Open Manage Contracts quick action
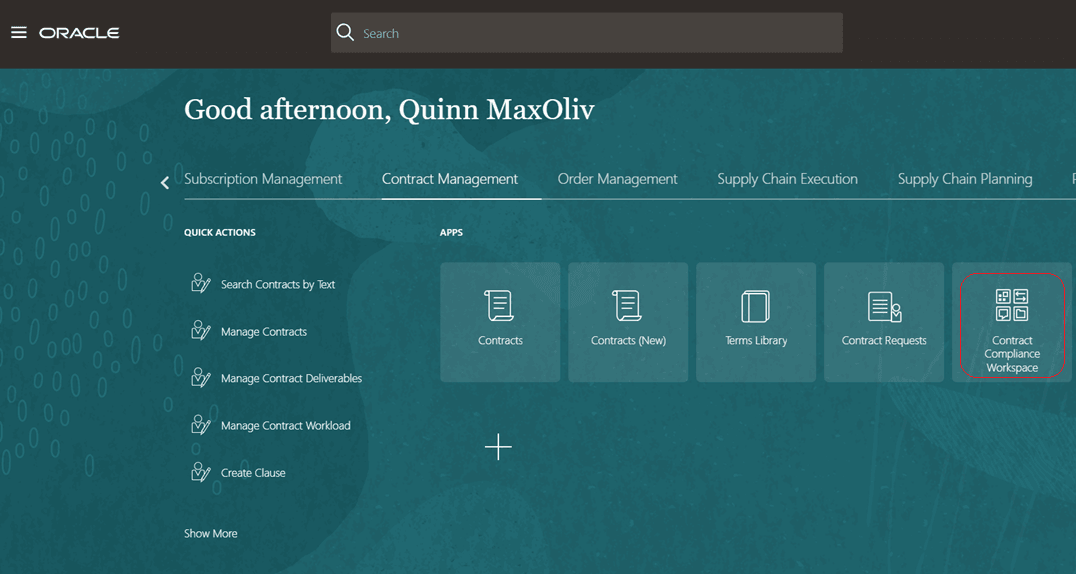The height and width of the screenshot is (574, 1076). (264, 332)
